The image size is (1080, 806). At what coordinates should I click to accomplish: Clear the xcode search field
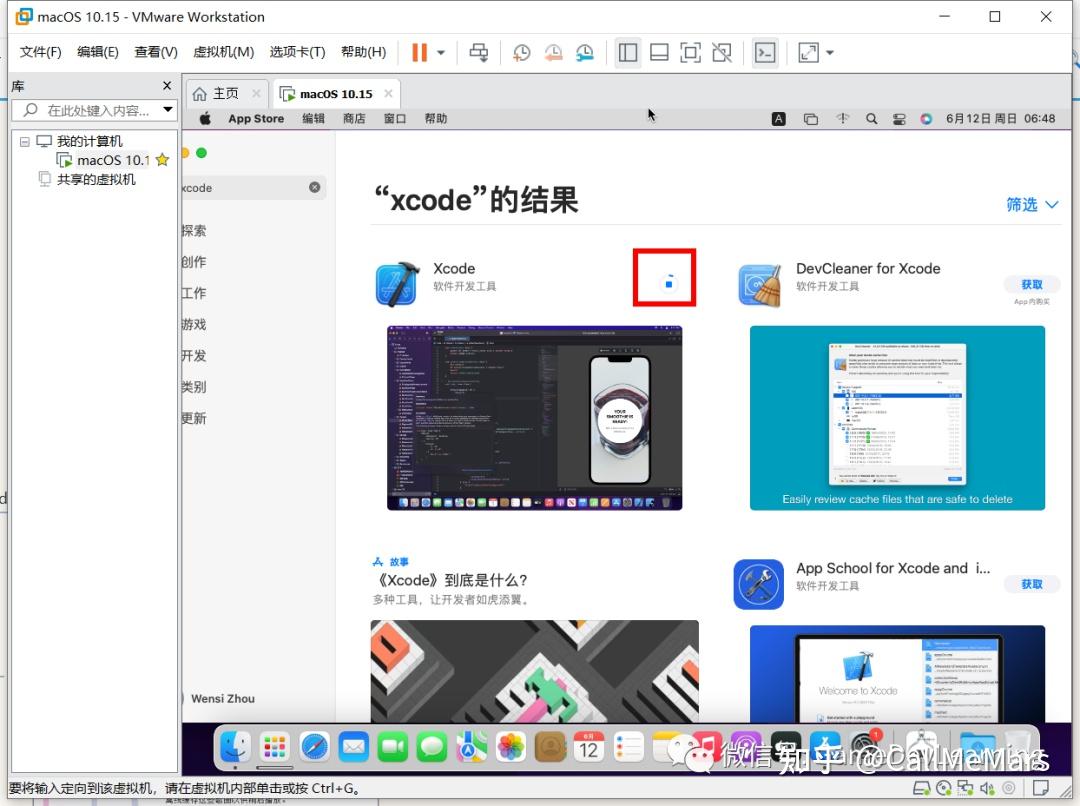[314, 187]
